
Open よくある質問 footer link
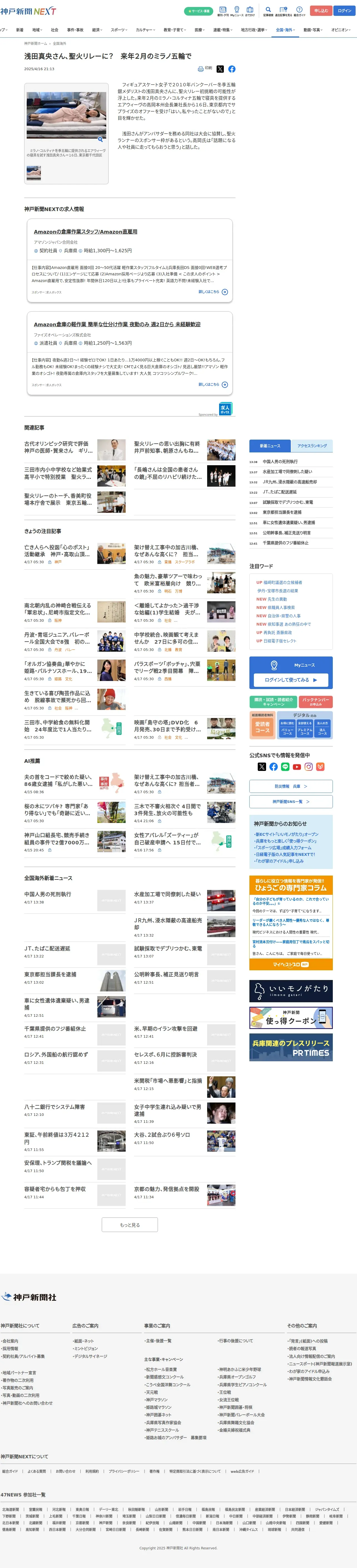(36, 1471)
